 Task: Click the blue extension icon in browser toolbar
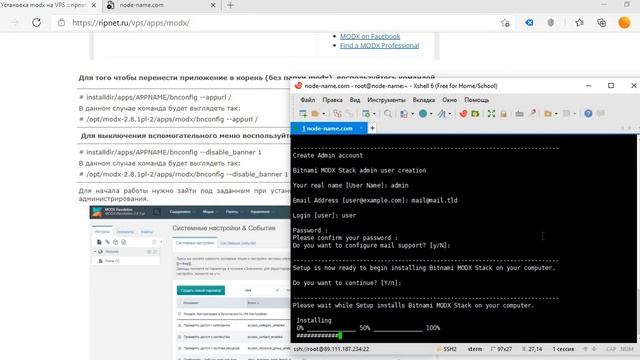click(x=529, y=22)
